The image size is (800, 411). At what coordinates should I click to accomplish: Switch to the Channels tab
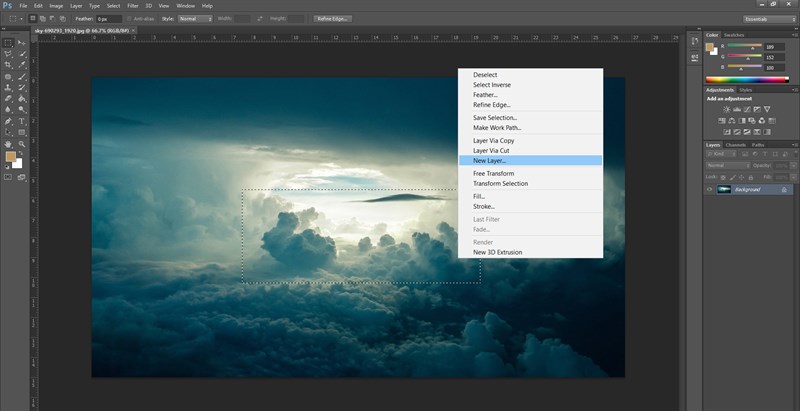click(737, 145)
